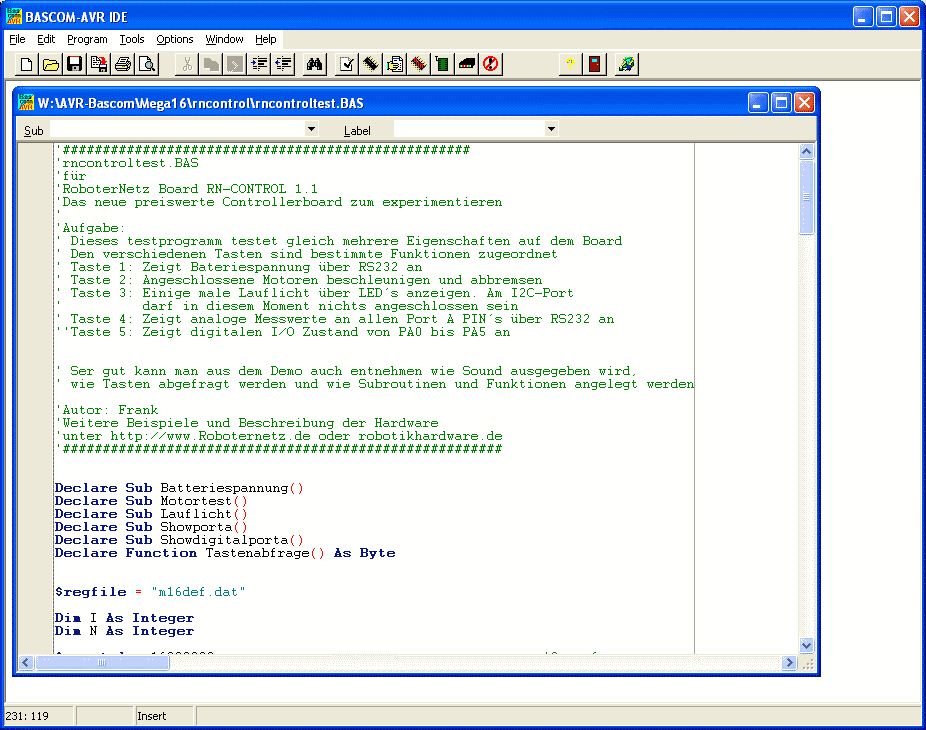Viewport: 926px width, 730px height.
Task: Click the 'Dim N As Integer' line
Action: (x=124, y=631)
